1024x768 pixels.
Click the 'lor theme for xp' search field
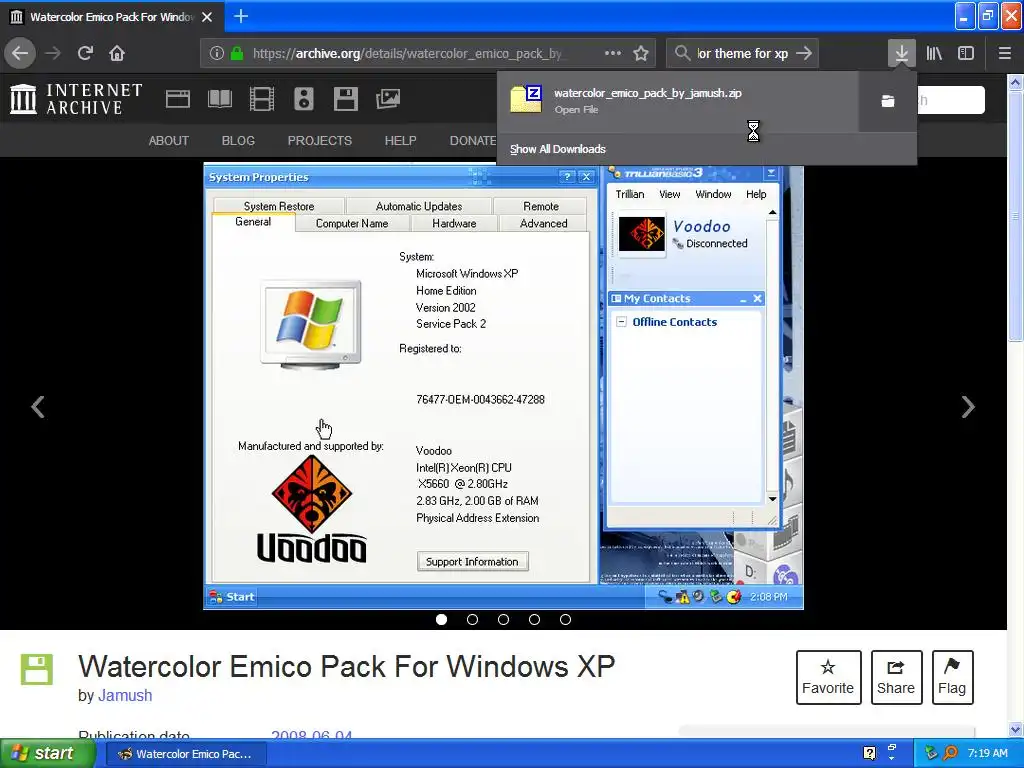(x=743, y=54)
